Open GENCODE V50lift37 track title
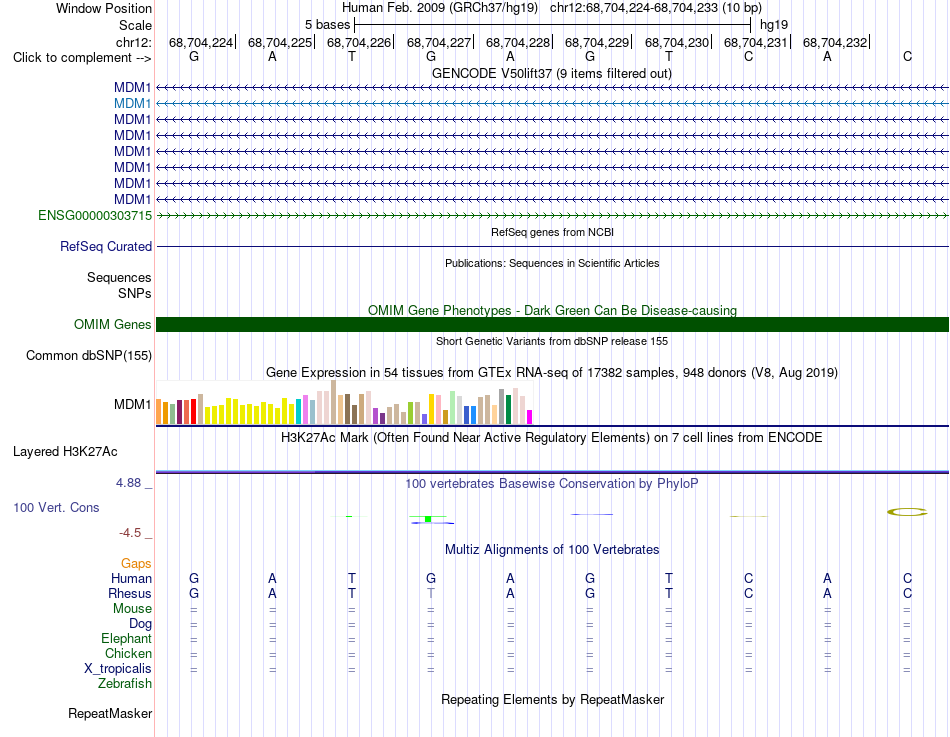The height and width of the screenshot is (737, 950). [551, 73]
